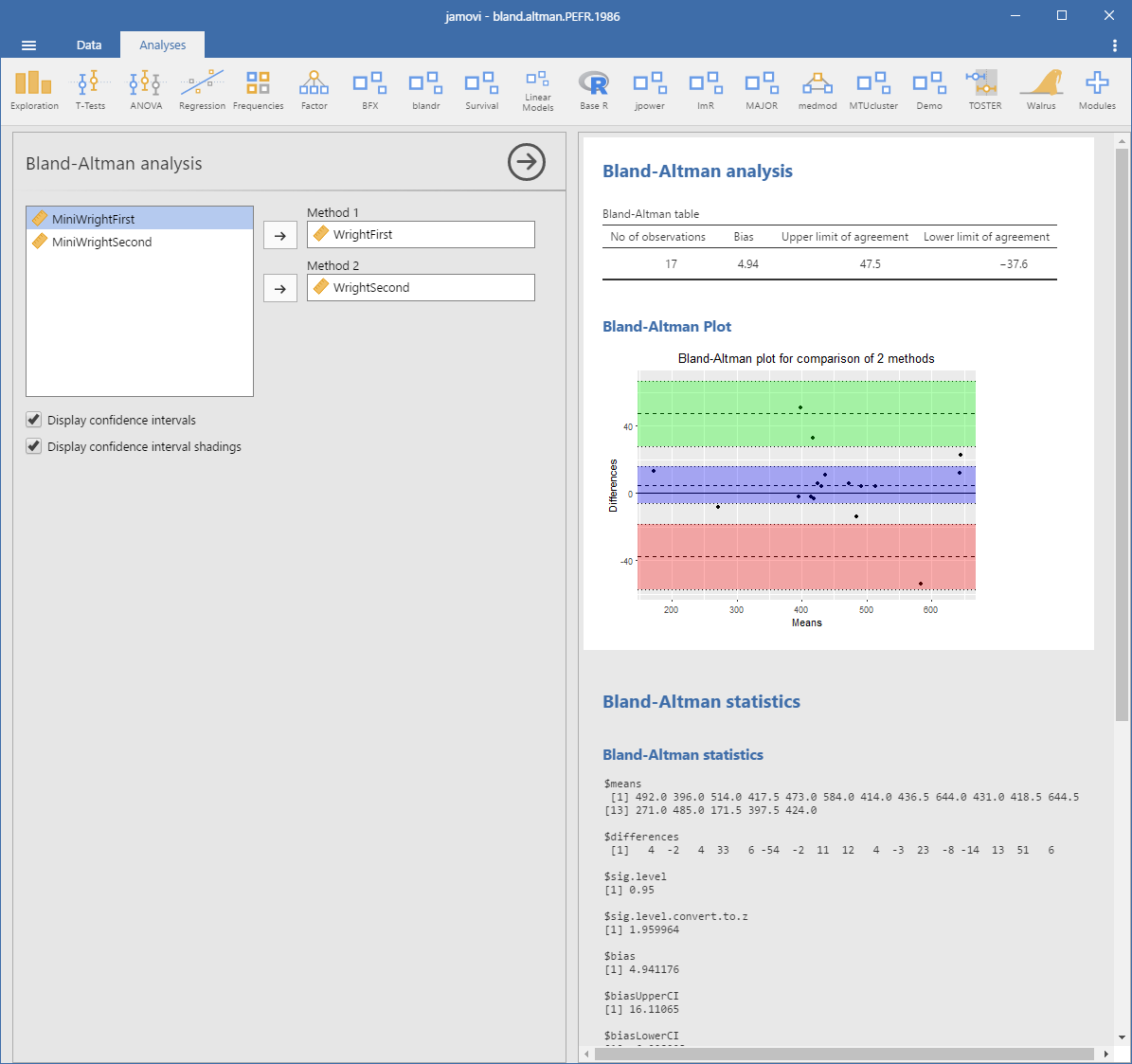Open the Exploration analyses menu
The image size is (1132, 1064).
[34, 90]
